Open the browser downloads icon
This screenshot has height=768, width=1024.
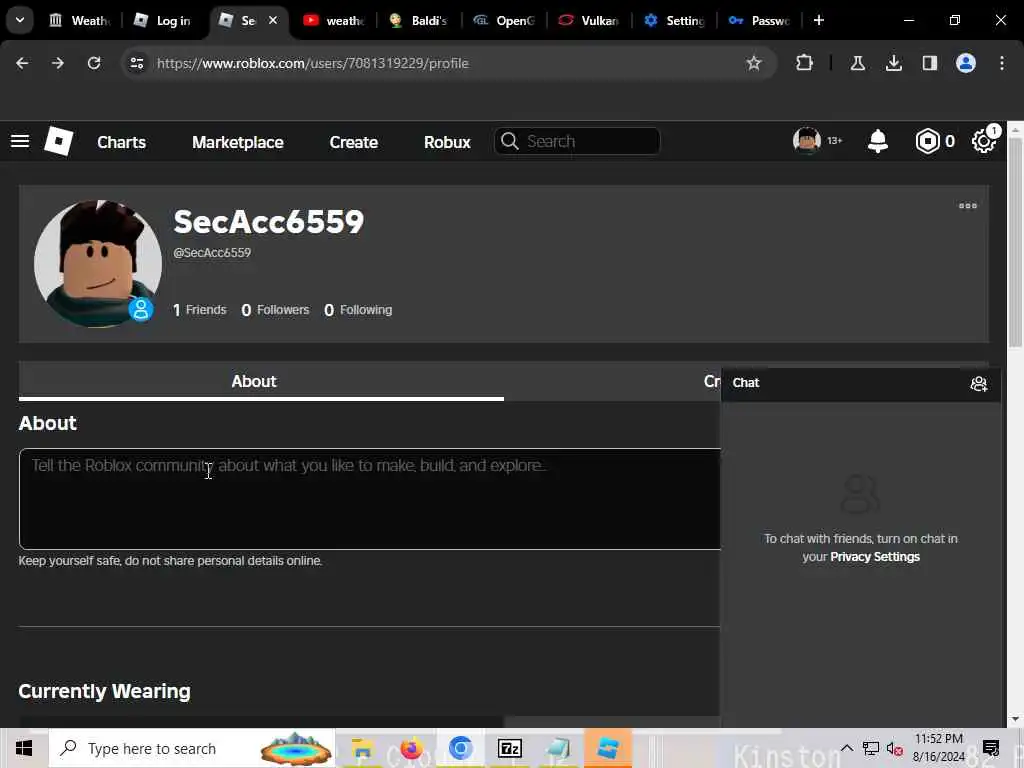(893, 63)
